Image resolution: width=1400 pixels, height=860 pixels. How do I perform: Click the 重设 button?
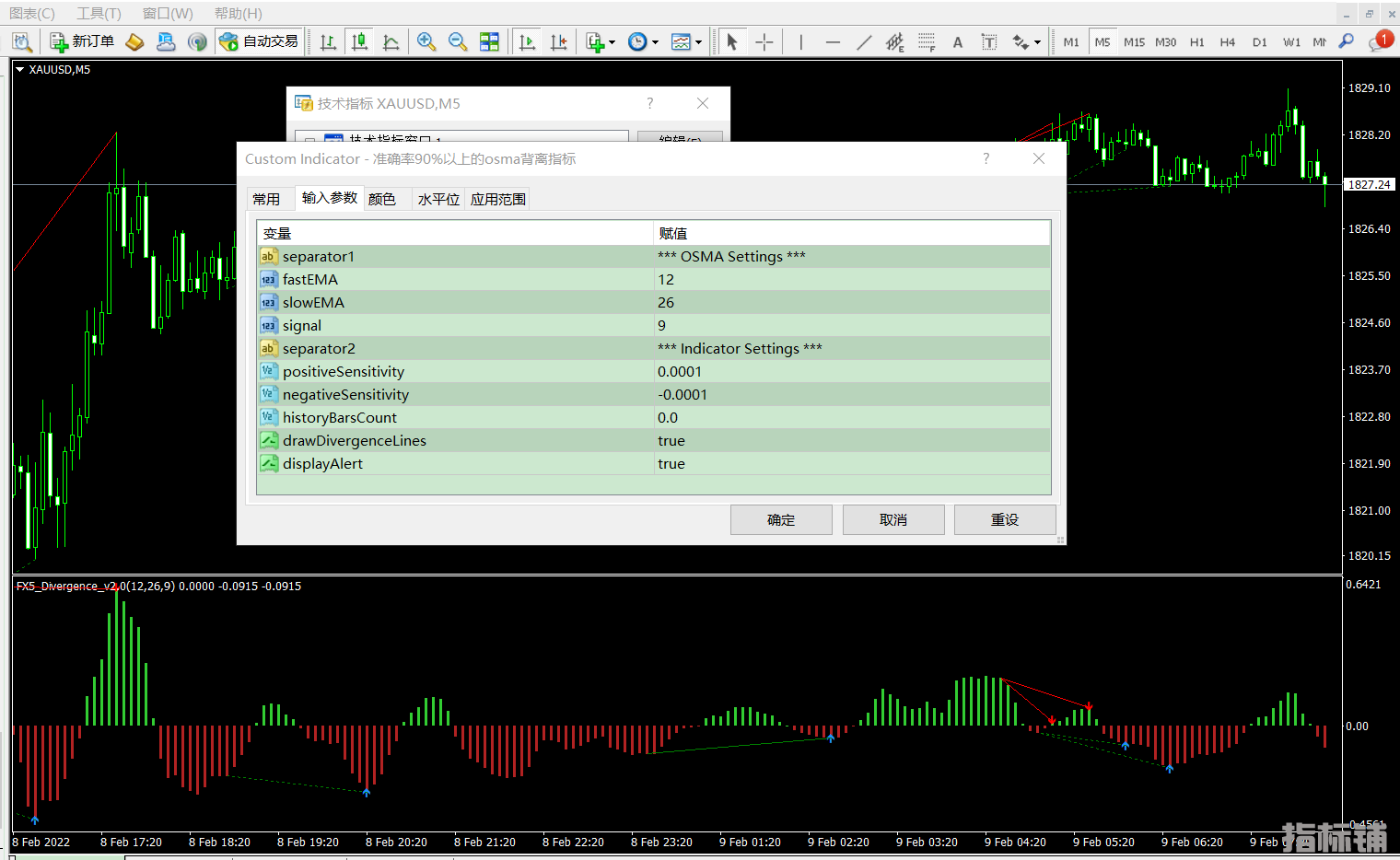[1005, 519]
